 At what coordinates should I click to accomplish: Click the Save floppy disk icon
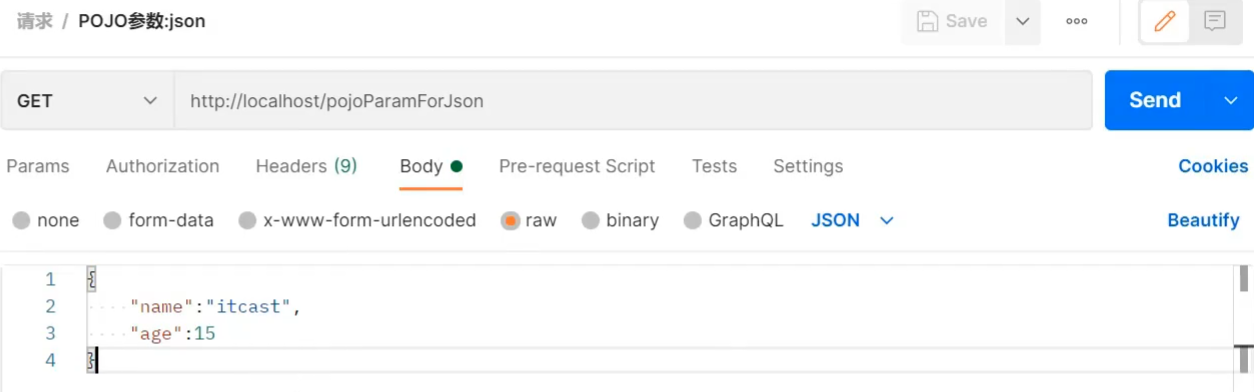coord(927,21)
